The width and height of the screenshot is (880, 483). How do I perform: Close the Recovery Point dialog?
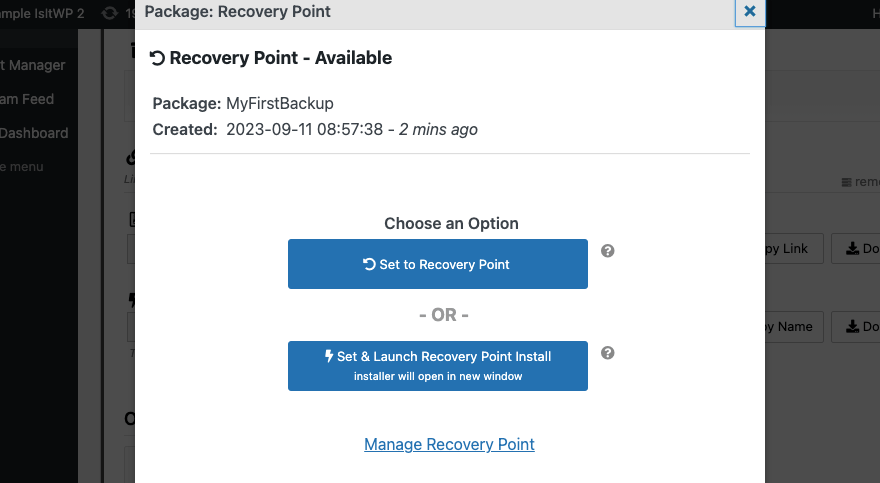point(749,12)
